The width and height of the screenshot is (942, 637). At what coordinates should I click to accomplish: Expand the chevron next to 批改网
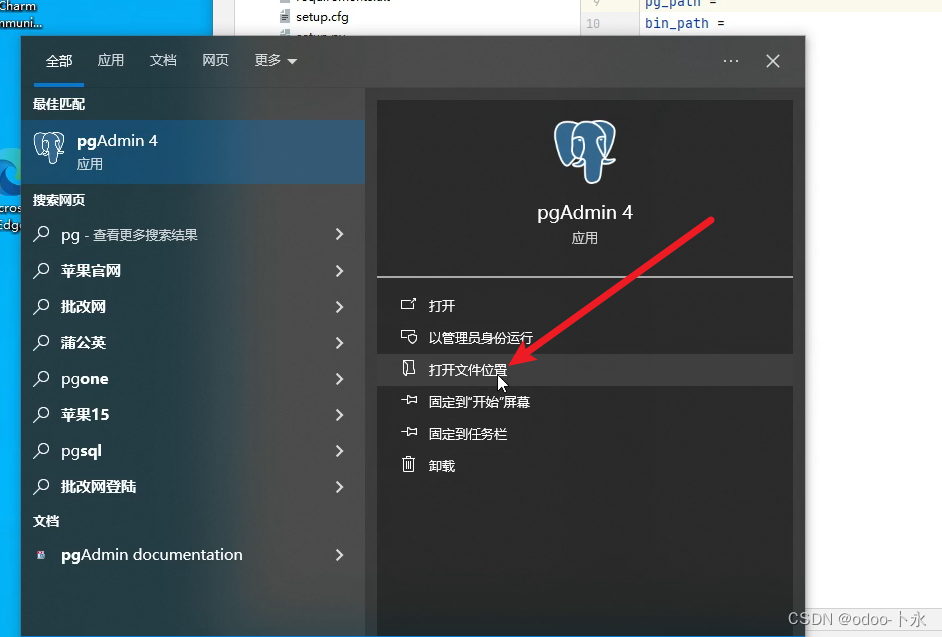[339, 306]
